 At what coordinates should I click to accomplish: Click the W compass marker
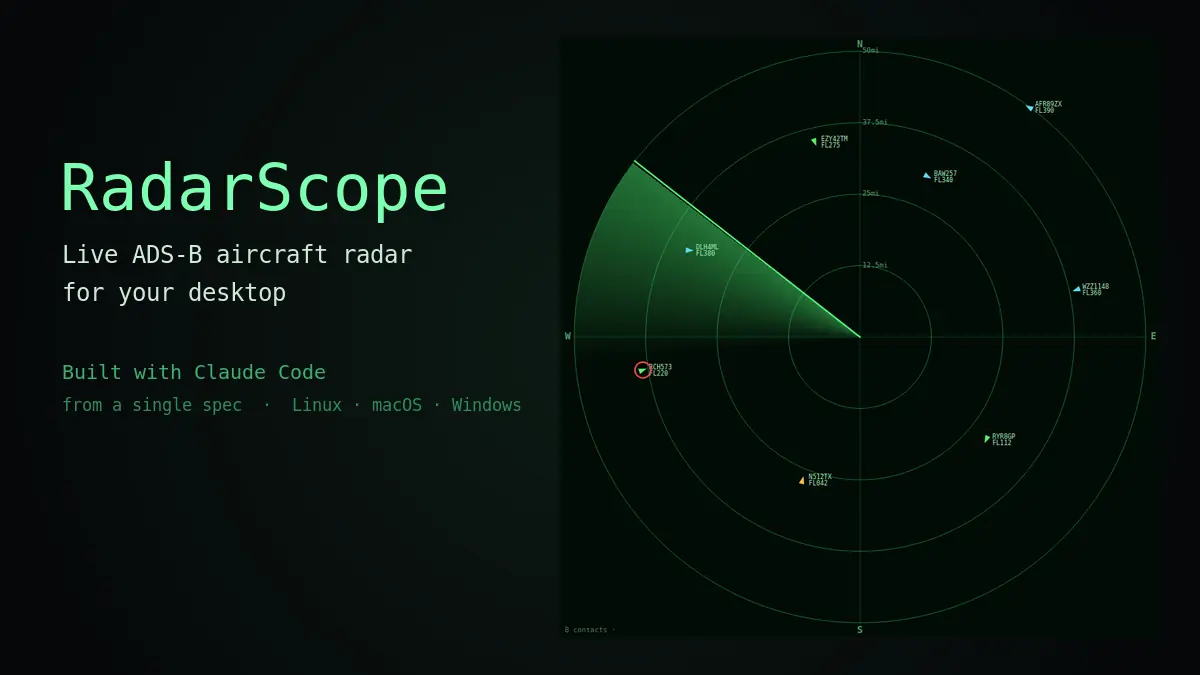click(x=568, y=337)
